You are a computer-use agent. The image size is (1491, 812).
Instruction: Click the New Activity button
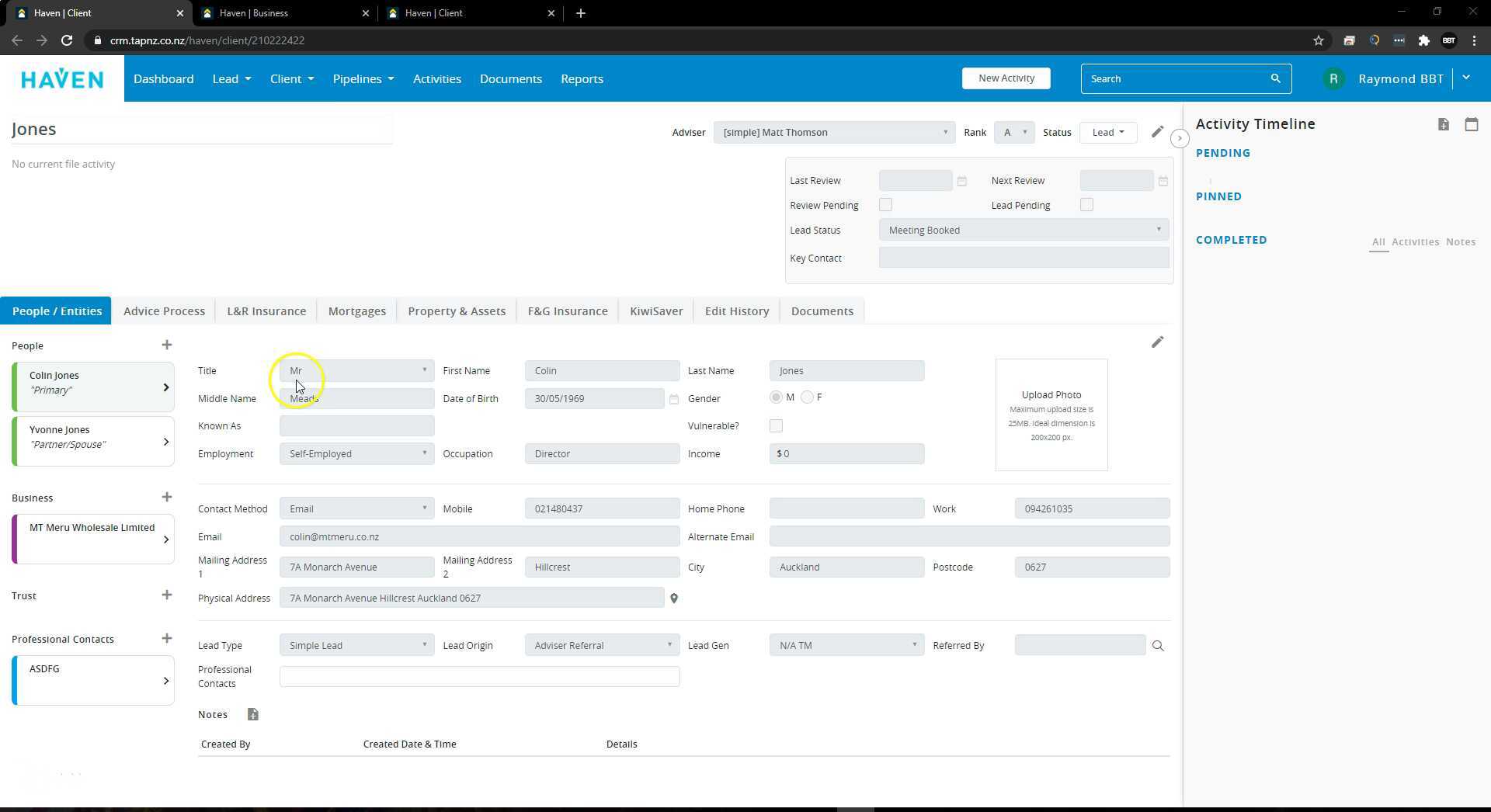click(x=1006, y=78)
